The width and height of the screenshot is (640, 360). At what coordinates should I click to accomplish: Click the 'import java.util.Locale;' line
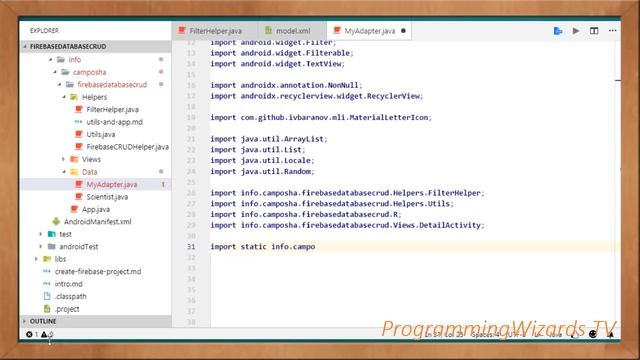(262, 160)
